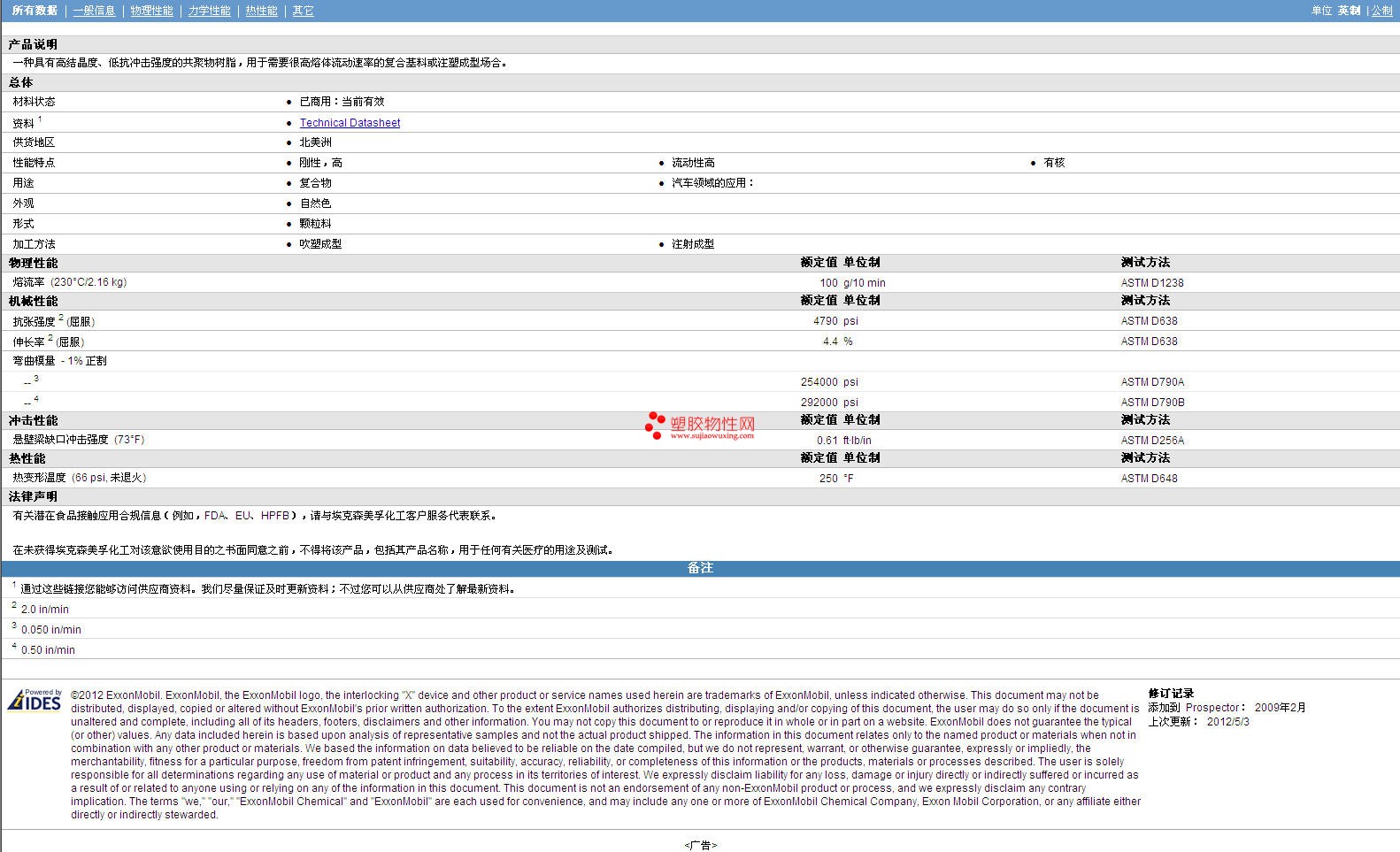Select 英制 units option
1400x852 pixels.
1349,11
